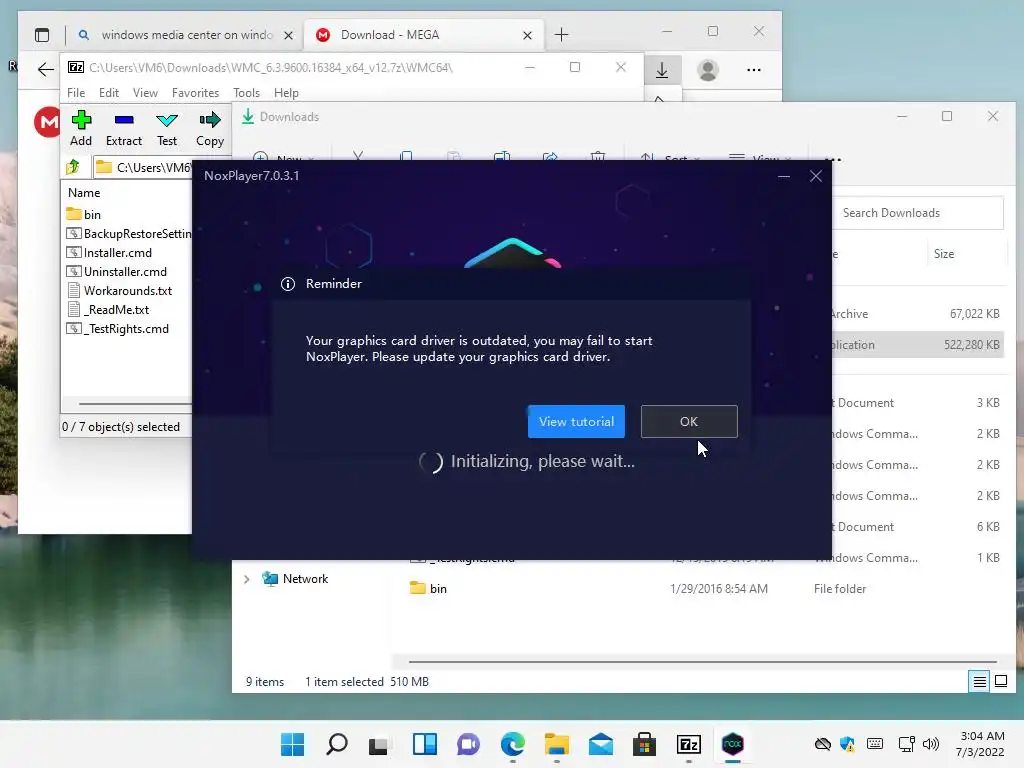Open Task View from the taskbar

click(x=379, y=744)
